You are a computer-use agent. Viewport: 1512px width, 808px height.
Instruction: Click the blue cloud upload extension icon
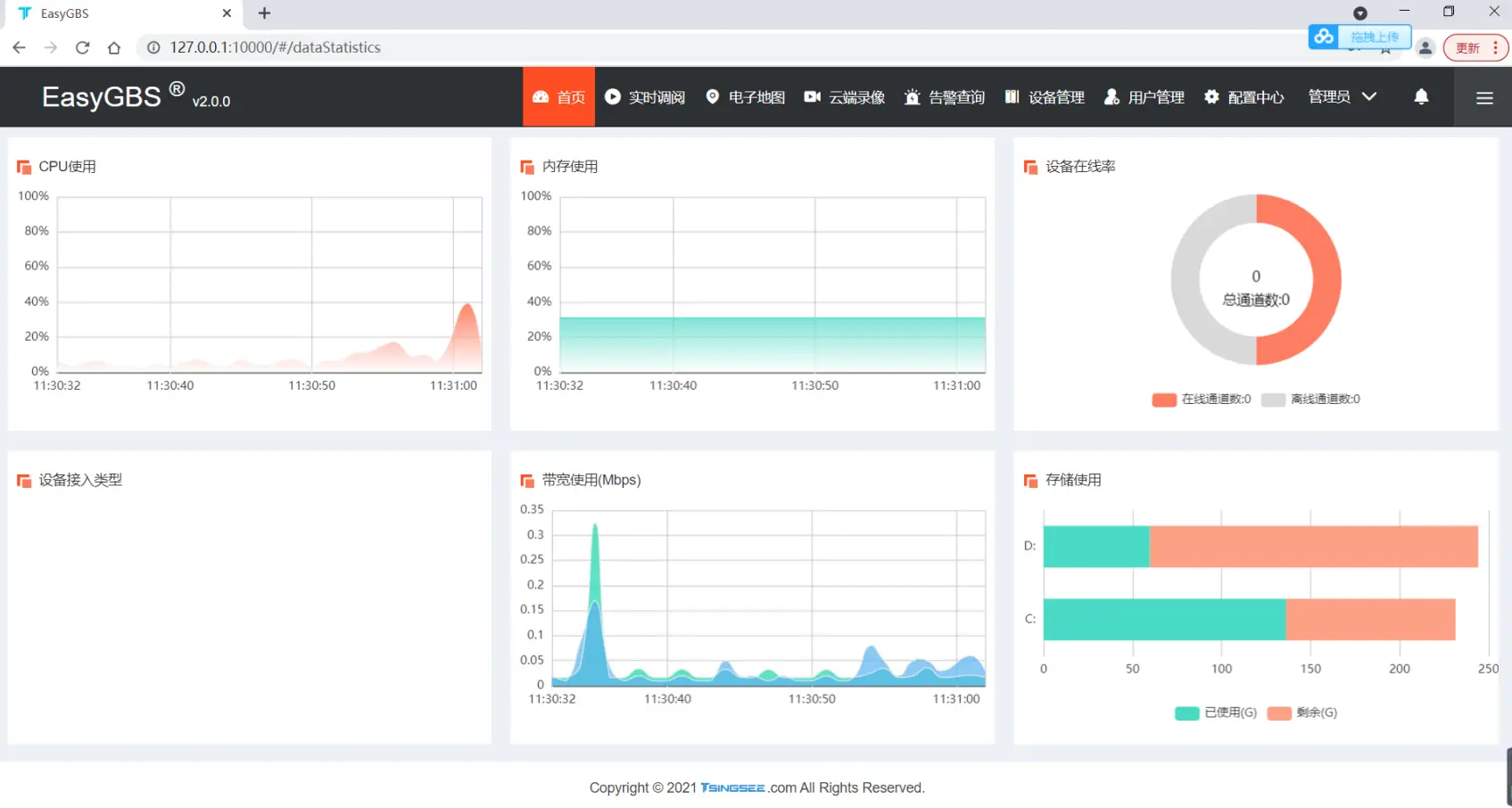pos(1324,37)
